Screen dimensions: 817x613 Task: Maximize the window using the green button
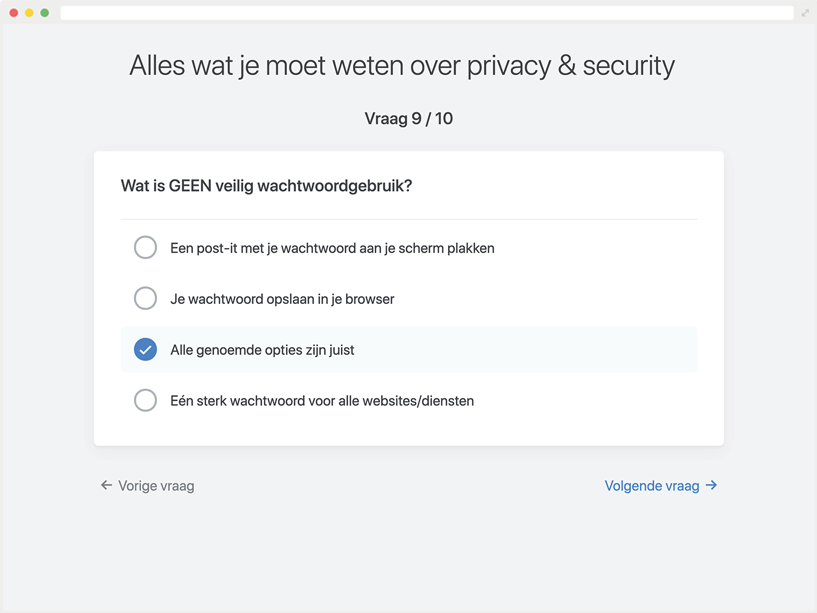[44, 13]
